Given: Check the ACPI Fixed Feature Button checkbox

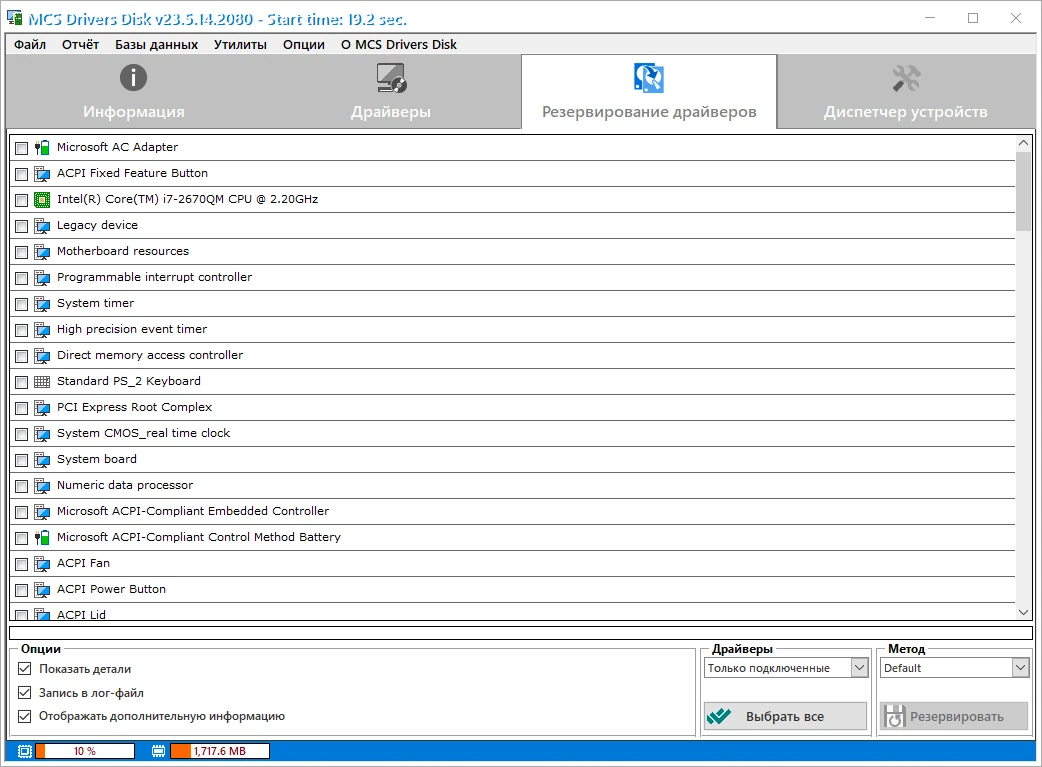Looking at the screenshot, I should (x=21, y=173).
